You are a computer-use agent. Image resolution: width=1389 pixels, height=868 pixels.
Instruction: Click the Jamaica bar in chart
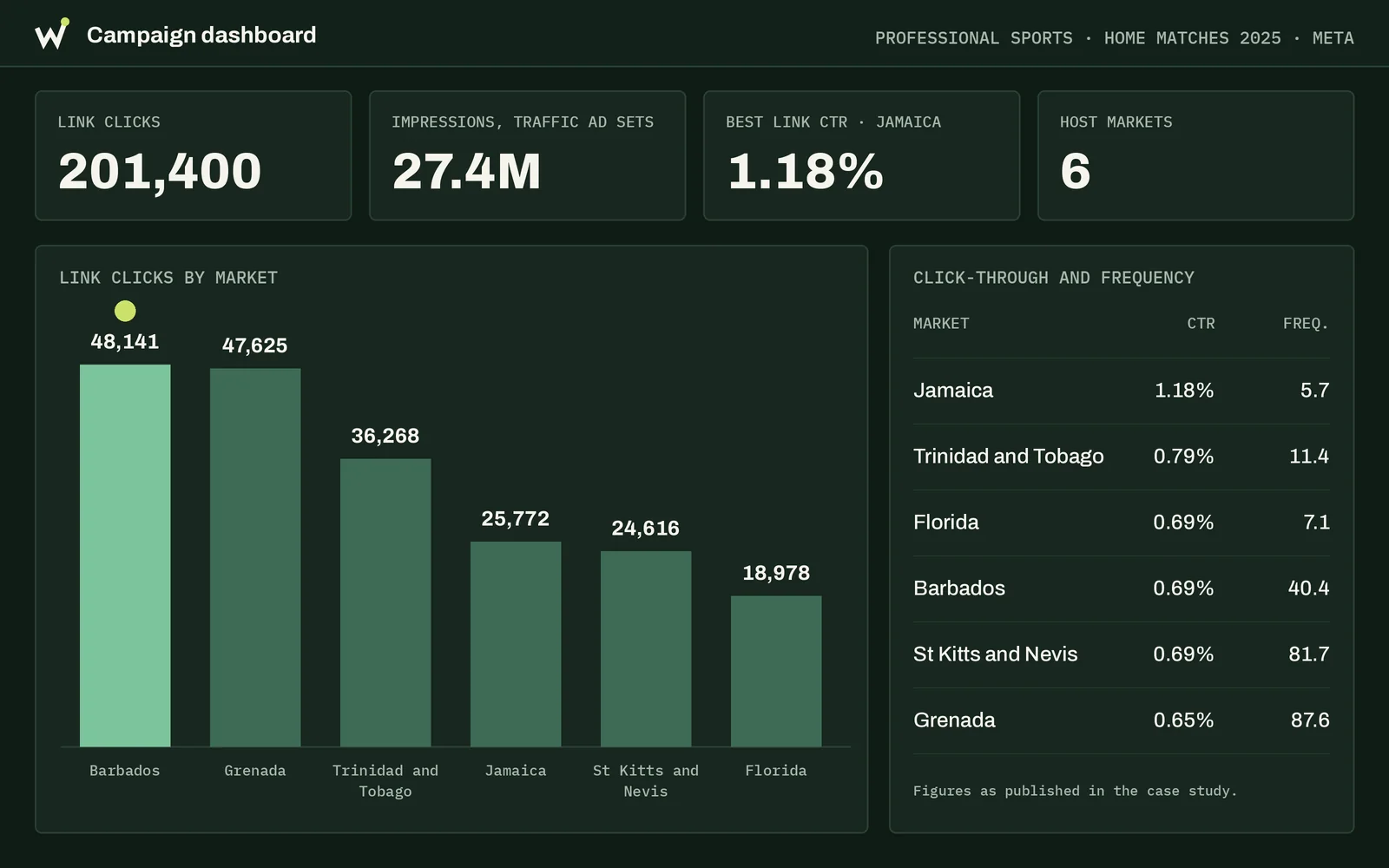point(516,644)
